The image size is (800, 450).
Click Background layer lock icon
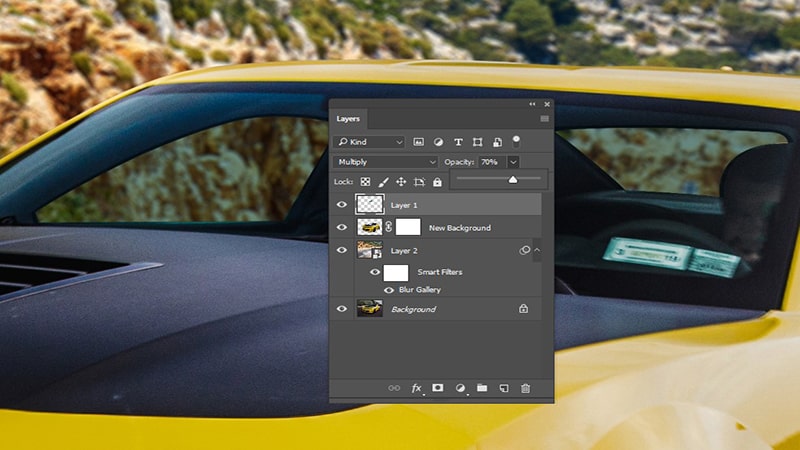tap(523, 309)
